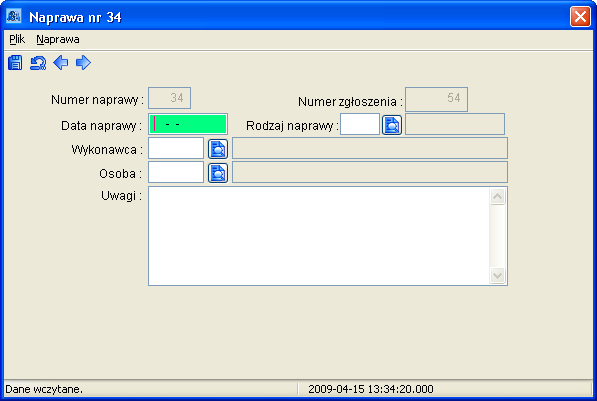The image size is (597, 401).
Task: Click the Undo/revert changes toolbar icon
Action: click(x=38, y=63)
